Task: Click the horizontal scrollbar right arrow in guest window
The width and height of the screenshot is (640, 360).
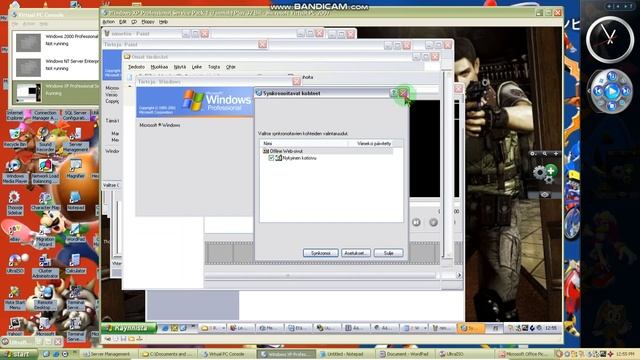Action: point(459,276)
